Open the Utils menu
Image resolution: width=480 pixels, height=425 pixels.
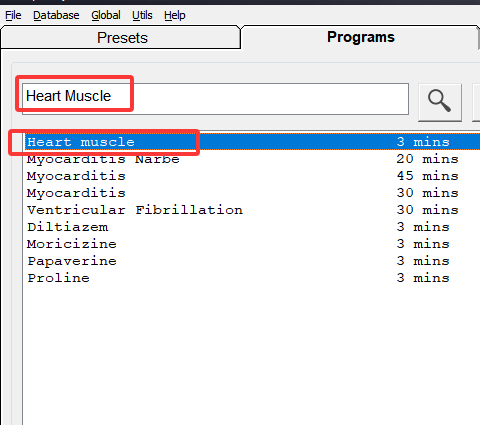[142, 15]
